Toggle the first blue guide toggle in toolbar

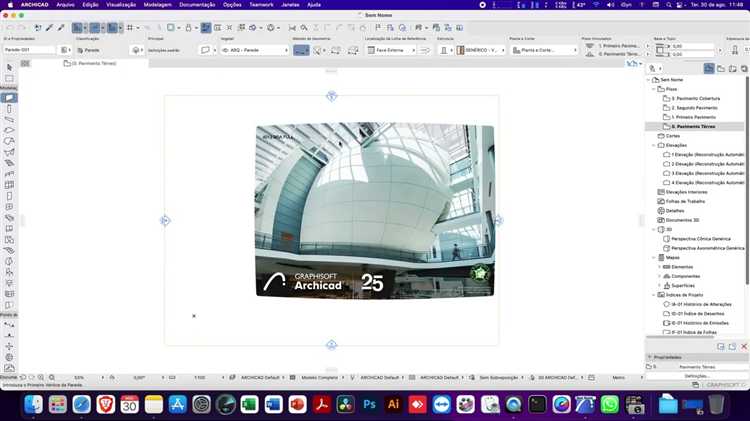point(77,28)
